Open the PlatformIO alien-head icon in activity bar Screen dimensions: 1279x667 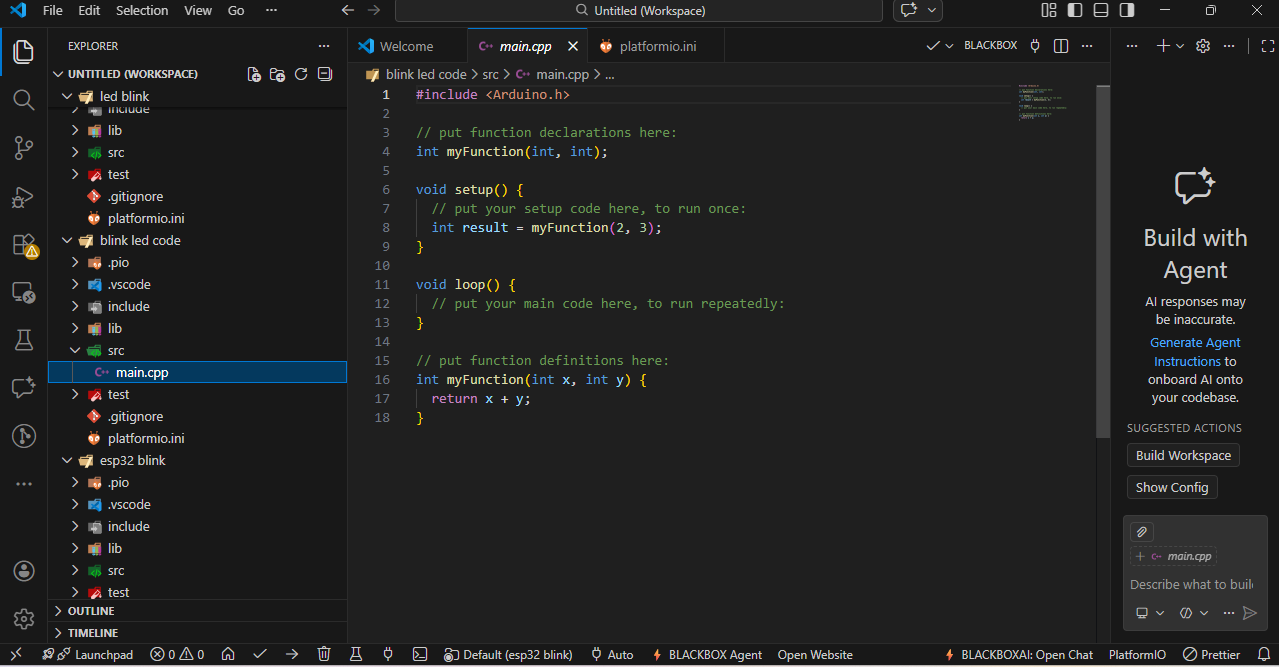pyautogui.click(x=24, y=436)
